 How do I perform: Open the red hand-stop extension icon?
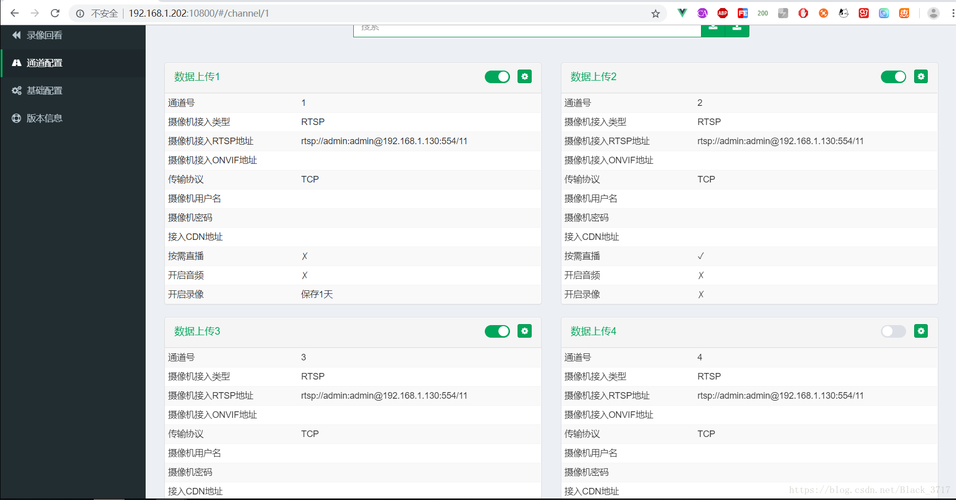point(803,13)
